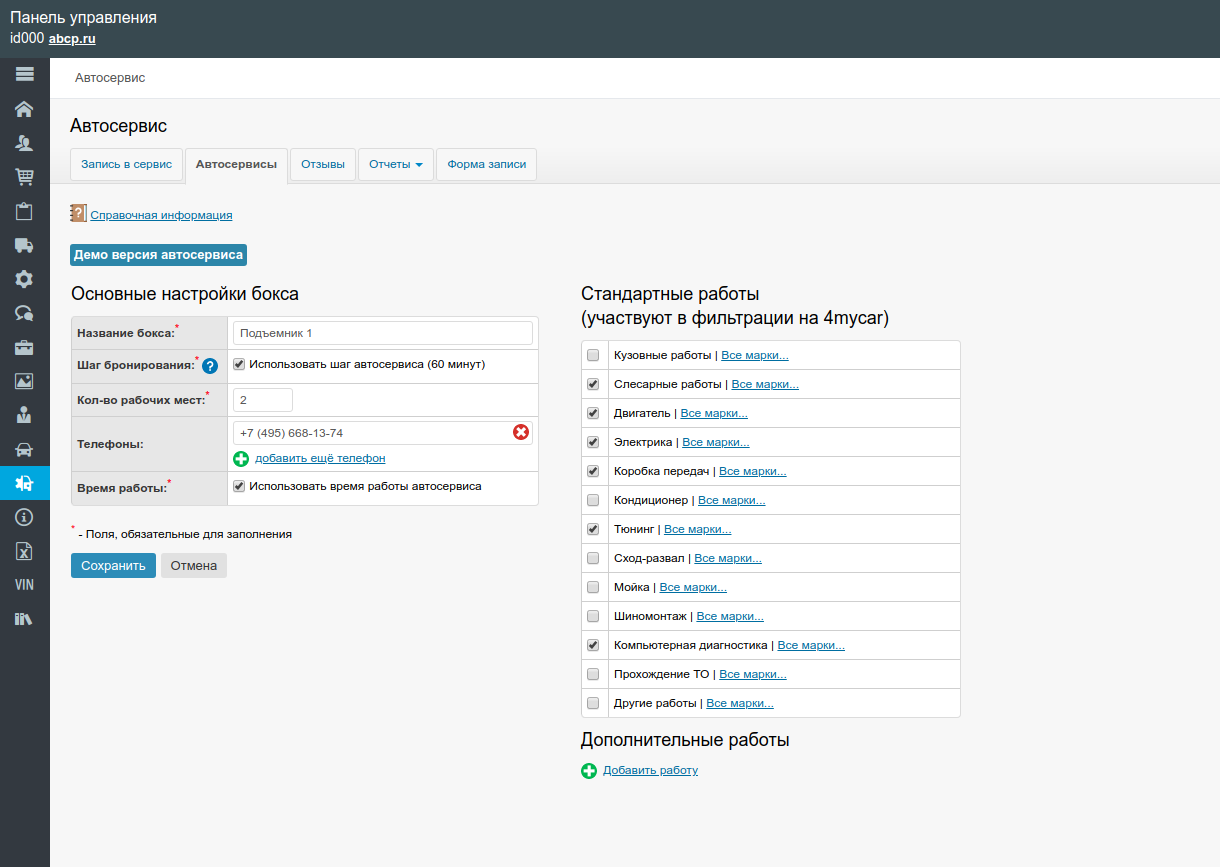Image resolution: width=1220 pixels, height=867 pixels.
Task: Click the hamburger menu icon in sidebar
Action: (x=24, y=74)
